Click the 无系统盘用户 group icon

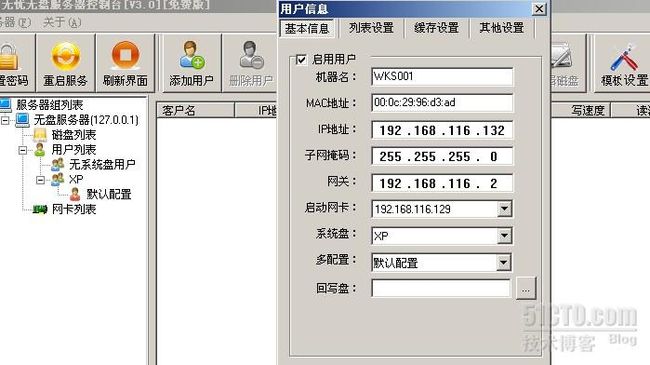click(x=58, y=165)
